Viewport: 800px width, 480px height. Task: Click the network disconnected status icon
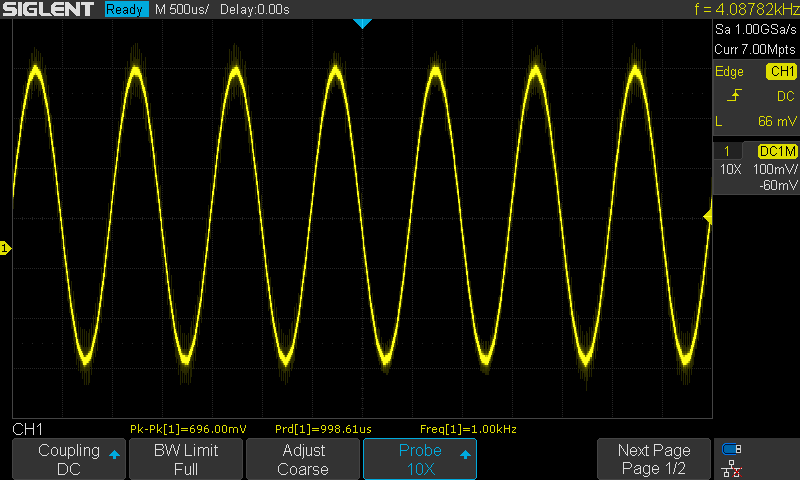tap(732, 469)
